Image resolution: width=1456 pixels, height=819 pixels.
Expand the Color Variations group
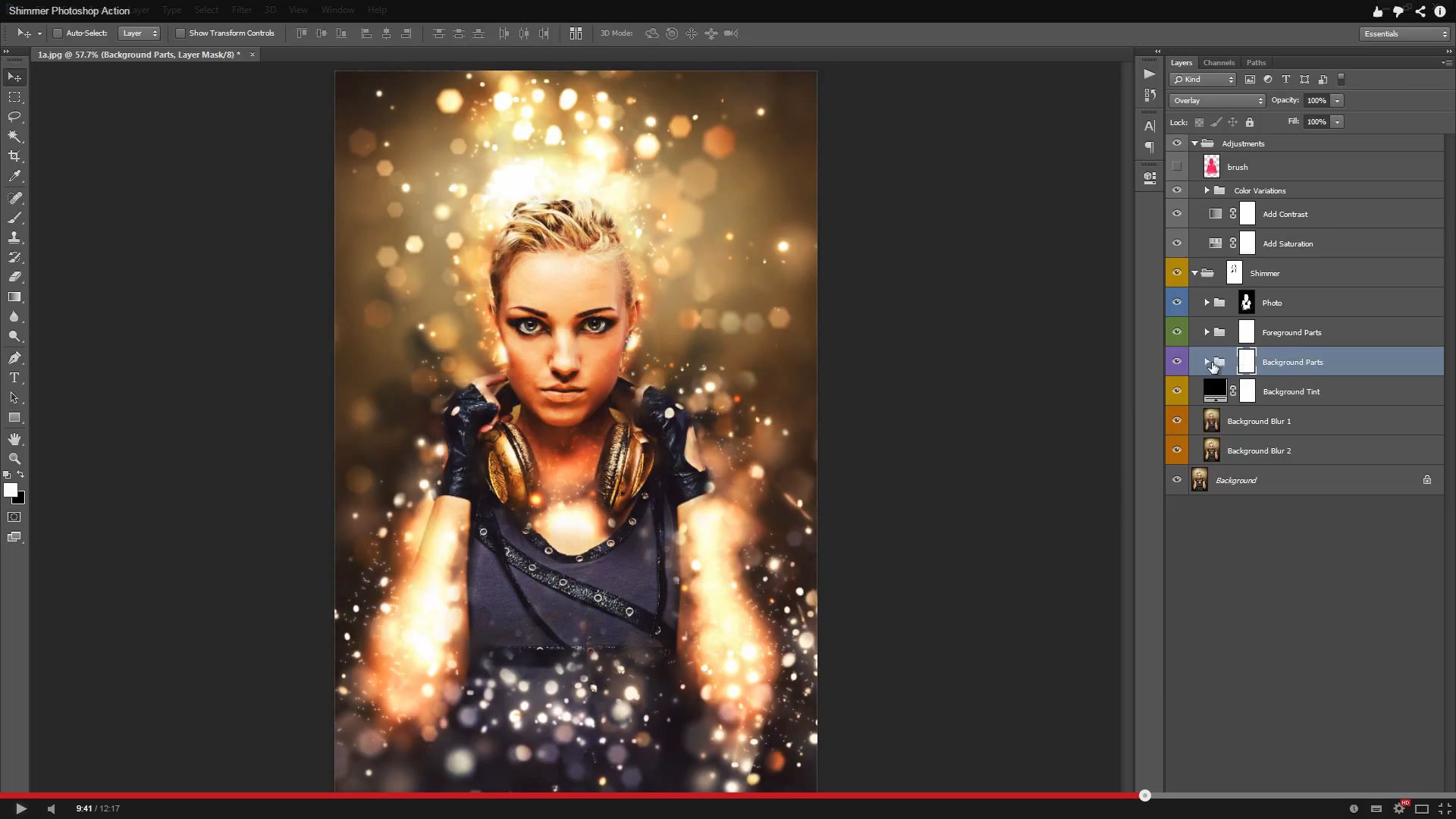click(x=1207, y=190)
